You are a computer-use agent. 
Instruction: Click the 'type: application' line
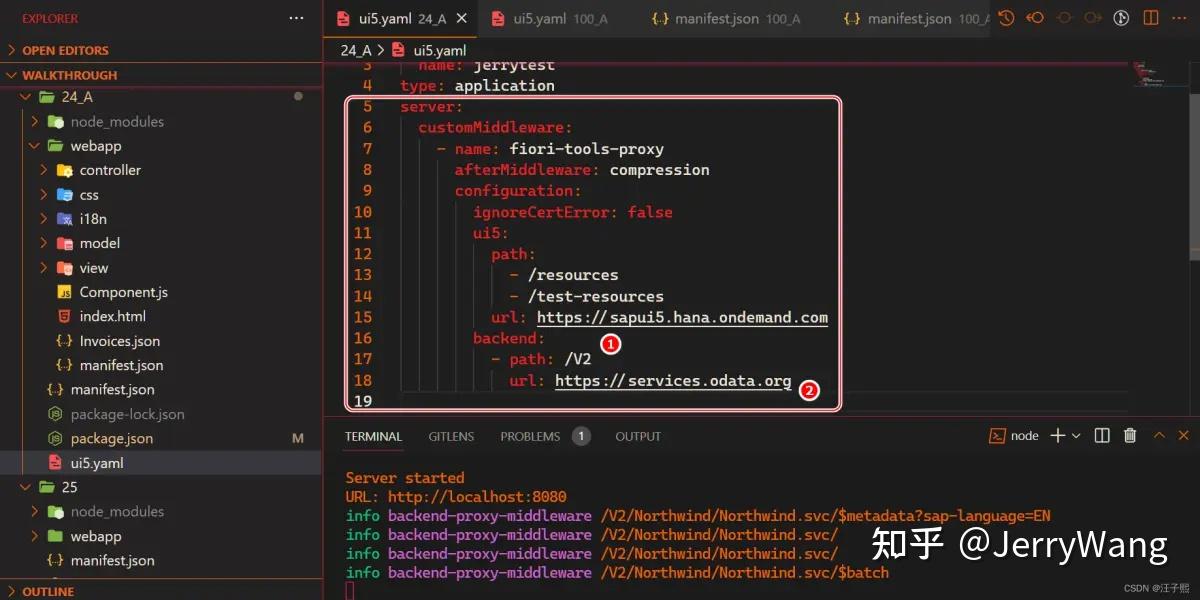tap(477, 86)
